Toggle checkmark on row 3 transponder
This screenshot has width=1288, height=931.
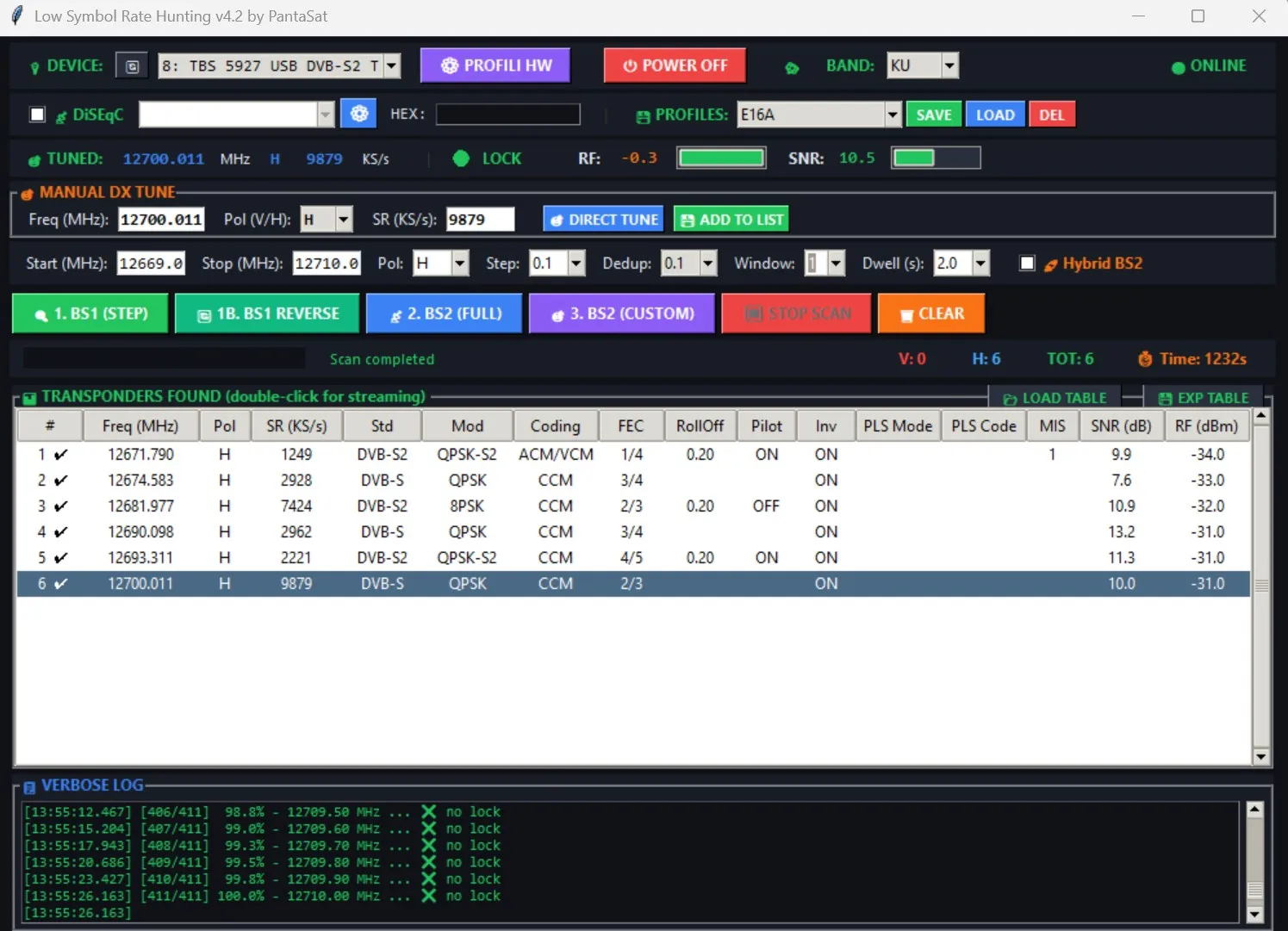60,506
